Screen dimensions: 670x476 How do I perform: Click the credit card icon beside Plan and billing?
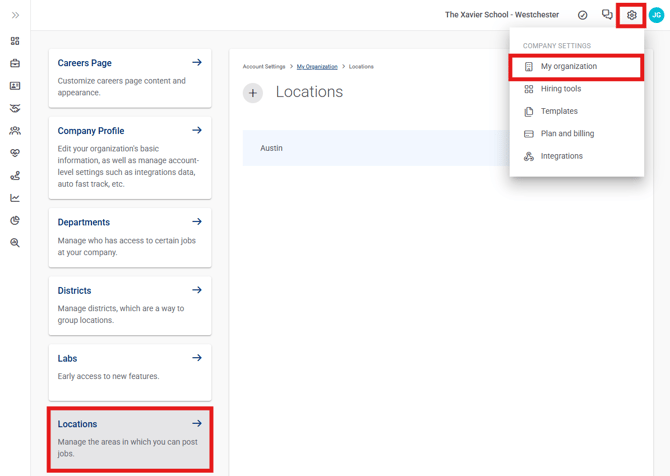point(529,134)
